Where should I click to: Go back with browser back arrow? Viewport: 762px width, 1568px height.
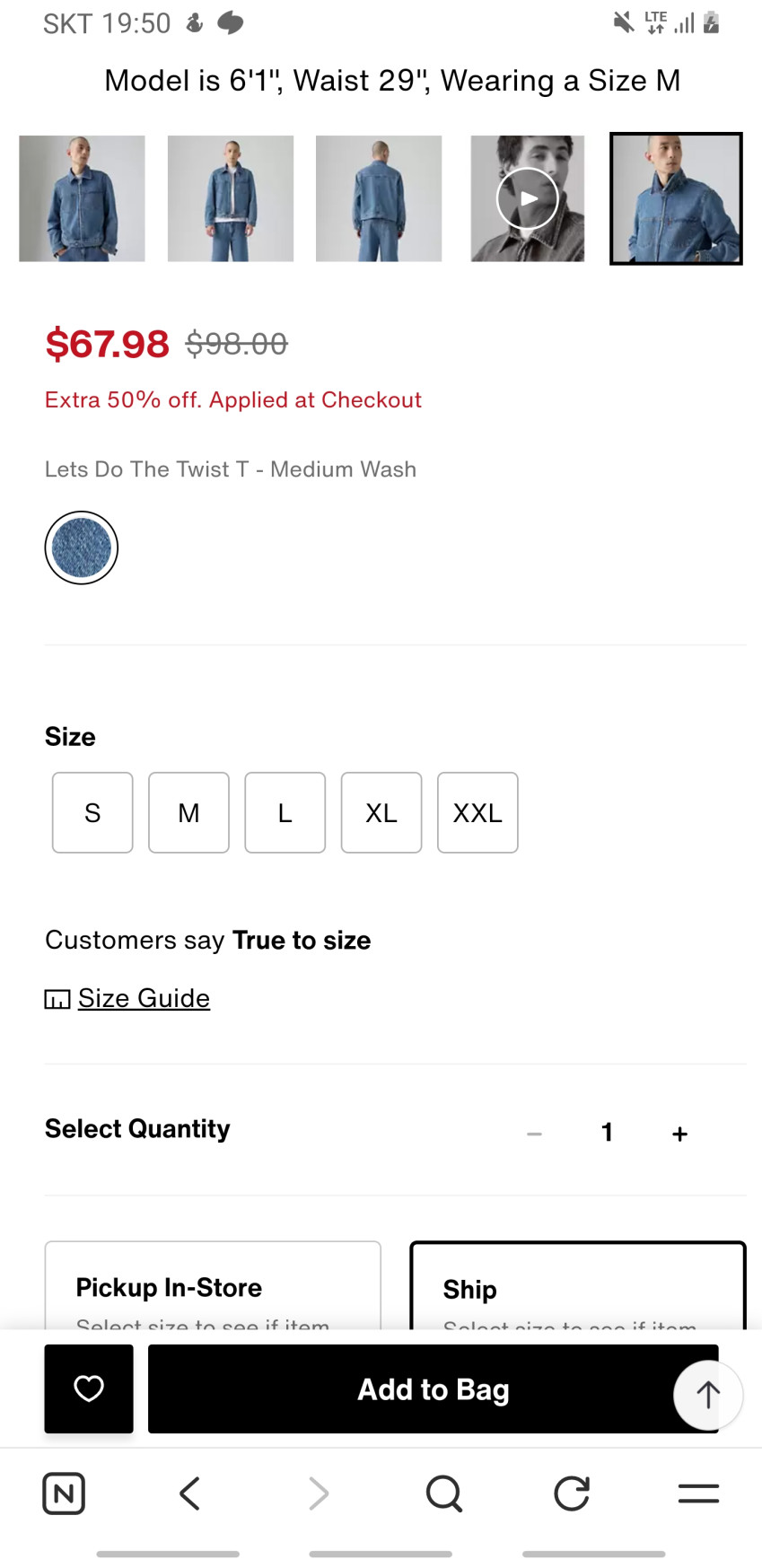[189, 1494]
